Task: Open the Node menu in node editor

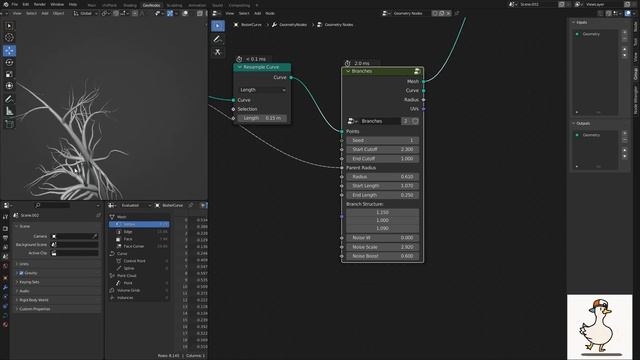Action: [270, 13]
